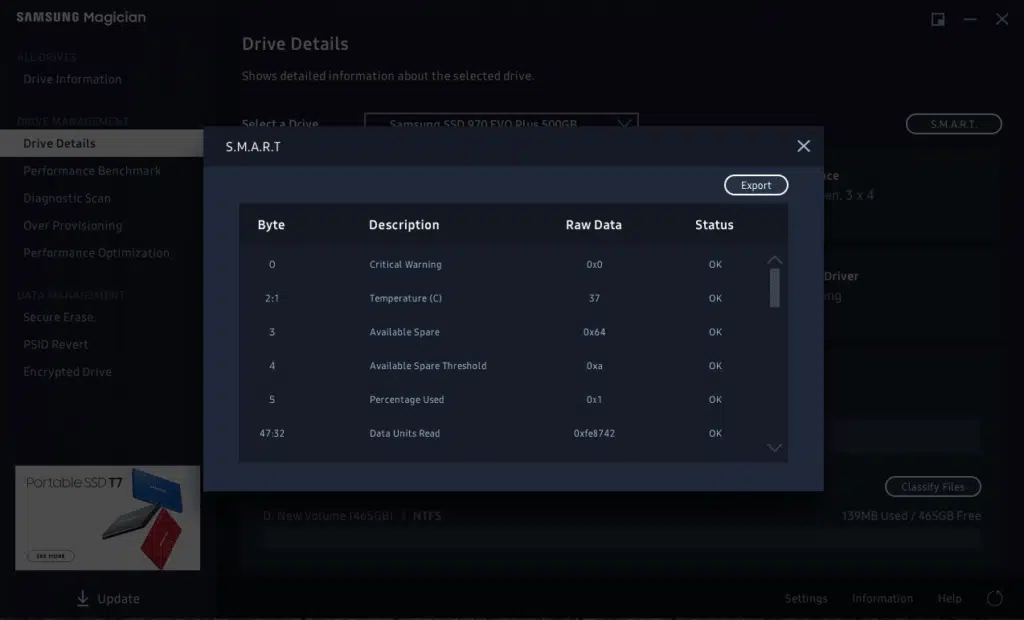Click the Samsung Magician logo
The image size is (1024, 620).
pyautogui.click(x=81, y=18)
